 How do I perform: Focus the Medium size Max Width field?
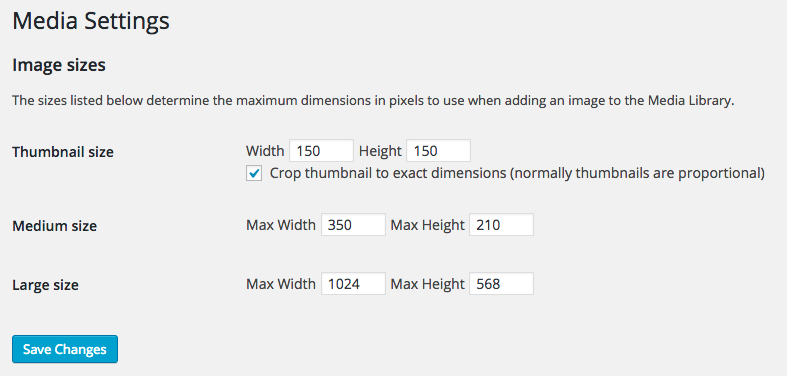[353, 224]
